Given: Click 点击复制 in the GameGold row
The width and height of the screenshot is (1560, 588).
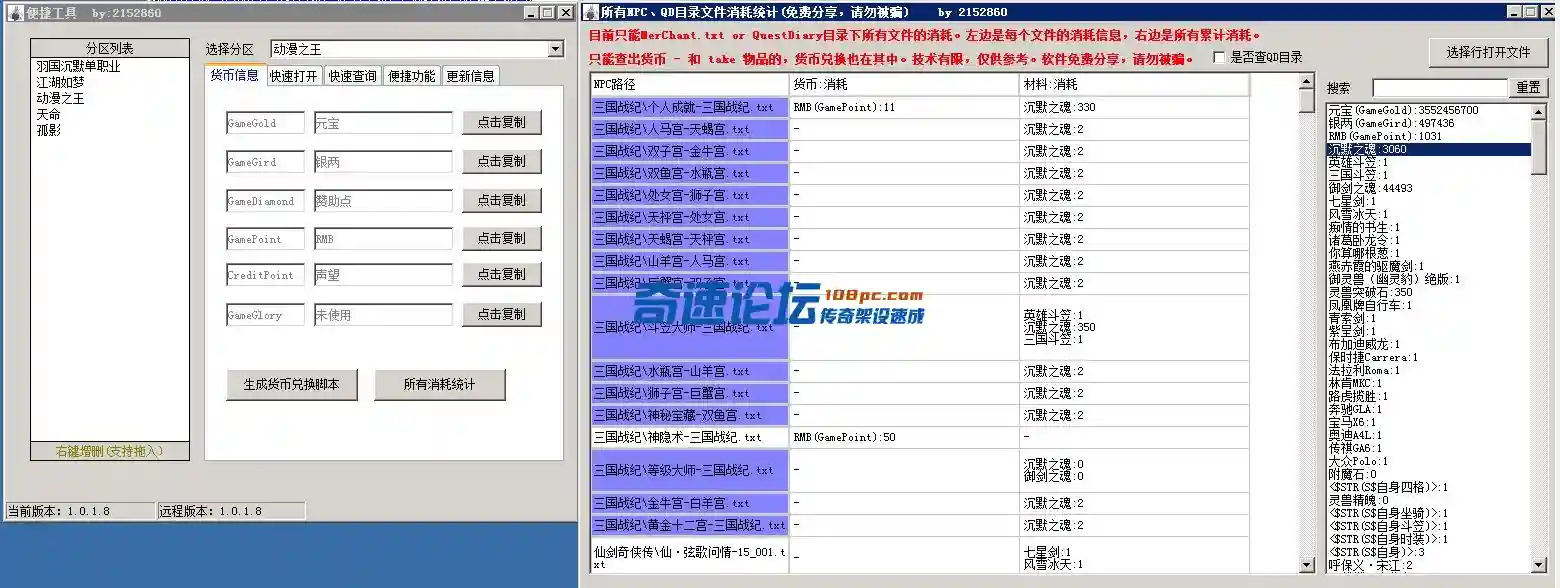Looking at the screenshot, I should pyautogui.click(x=501, y=123).
